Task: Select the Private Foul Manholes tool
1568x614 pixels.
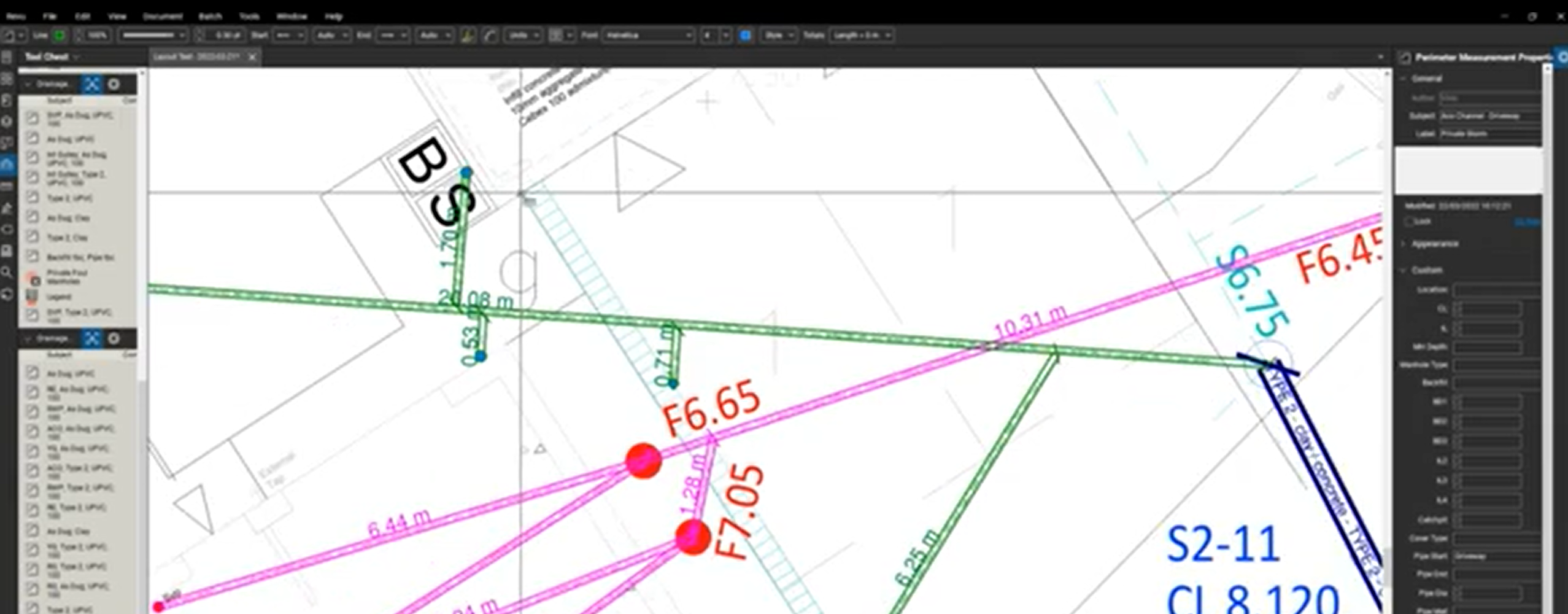Action: click(68, 277)
